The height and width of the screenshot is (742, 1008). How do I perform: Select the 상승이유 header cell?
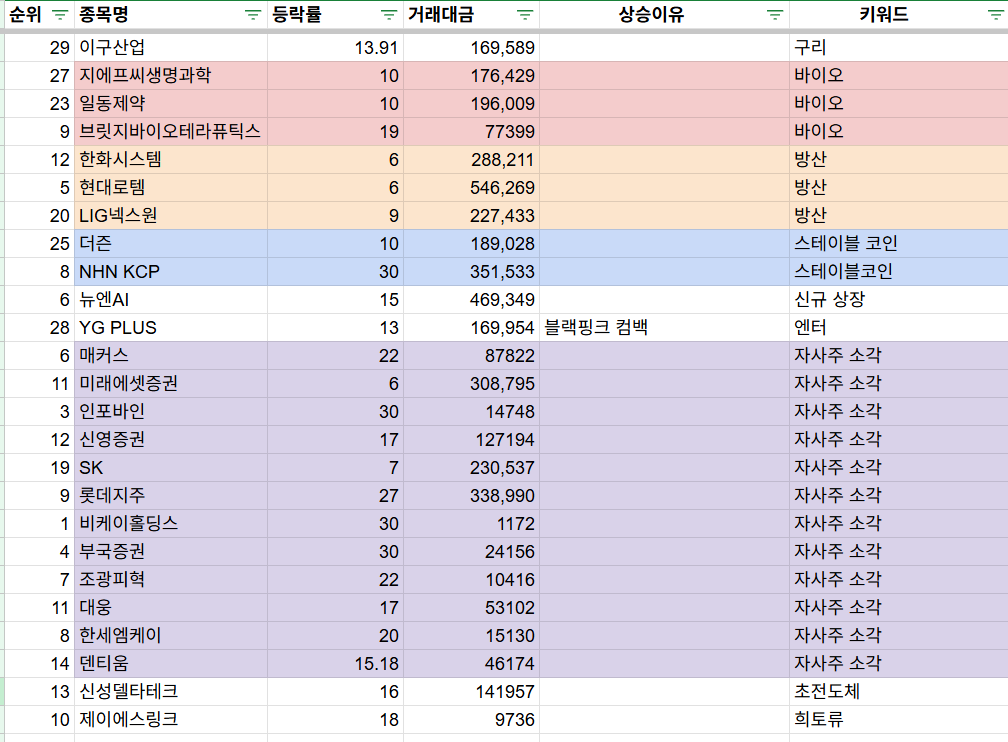tap(664, 15)
